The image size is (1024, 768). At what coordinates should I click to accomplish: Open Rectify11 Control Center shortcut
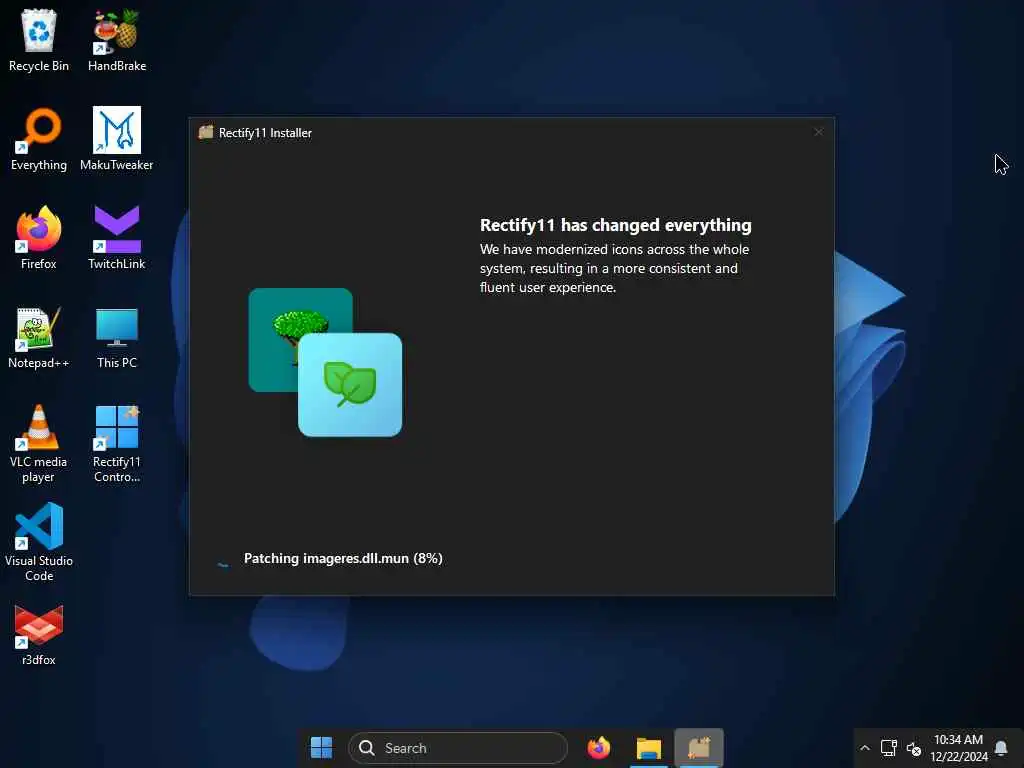116,444
